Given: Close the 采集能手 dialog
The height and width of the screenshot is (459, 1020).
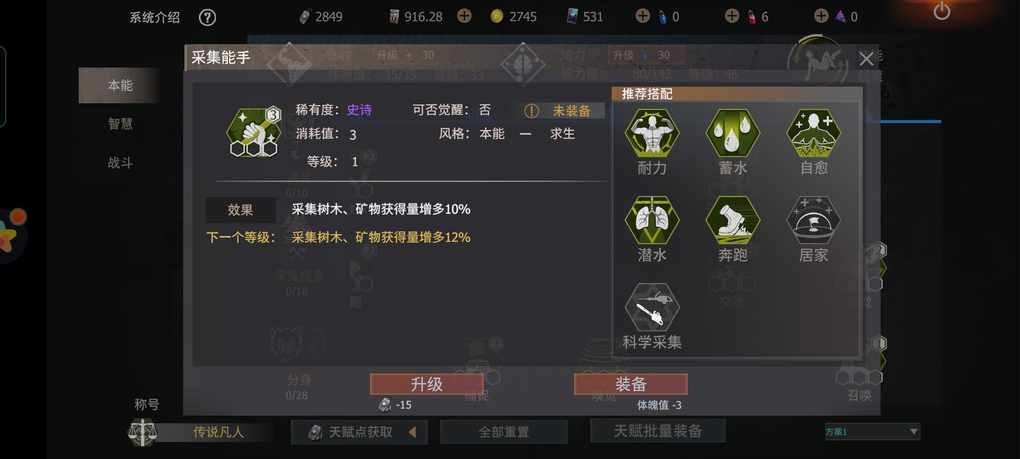Looking at the screenshot, I should 866,59.
